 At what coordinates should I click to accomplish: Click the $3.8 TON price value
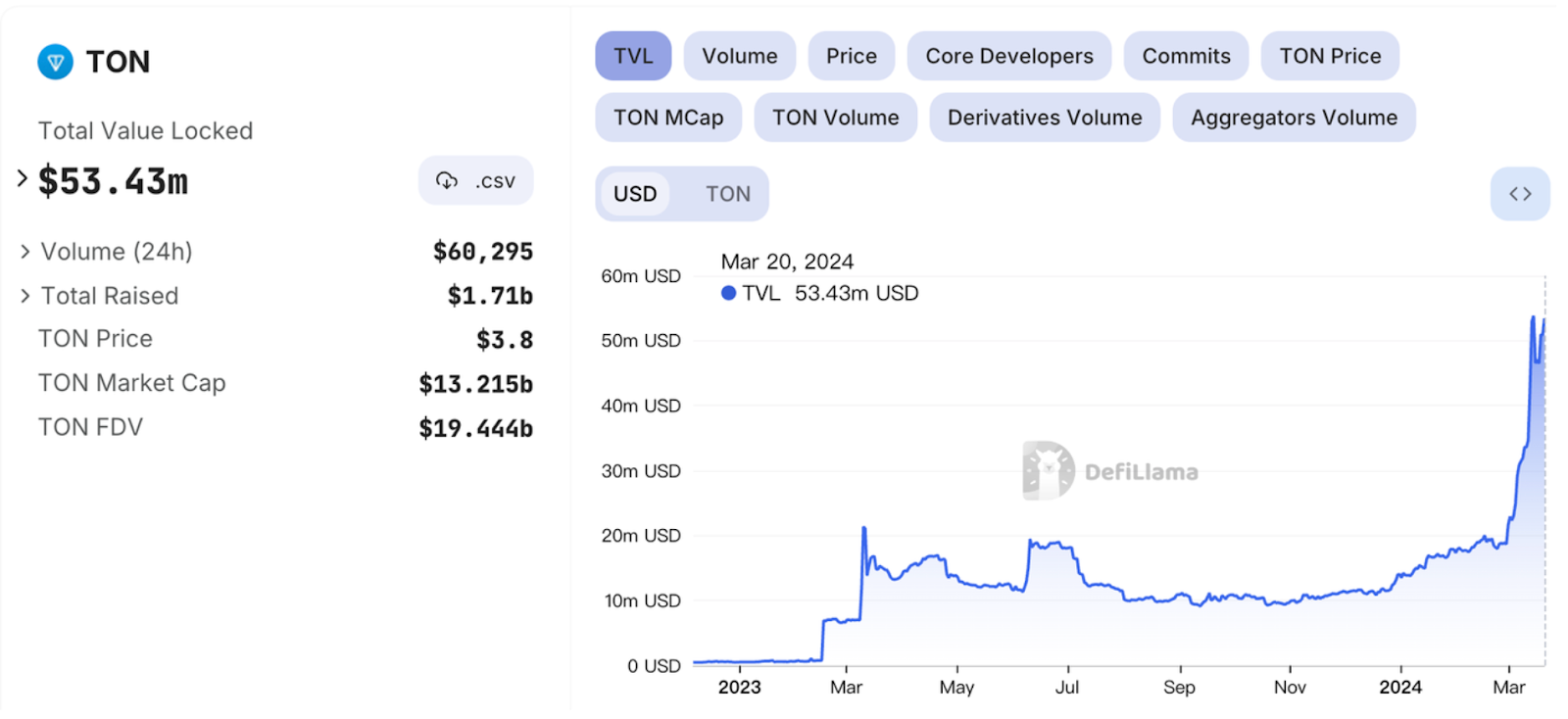pos(505,340)
